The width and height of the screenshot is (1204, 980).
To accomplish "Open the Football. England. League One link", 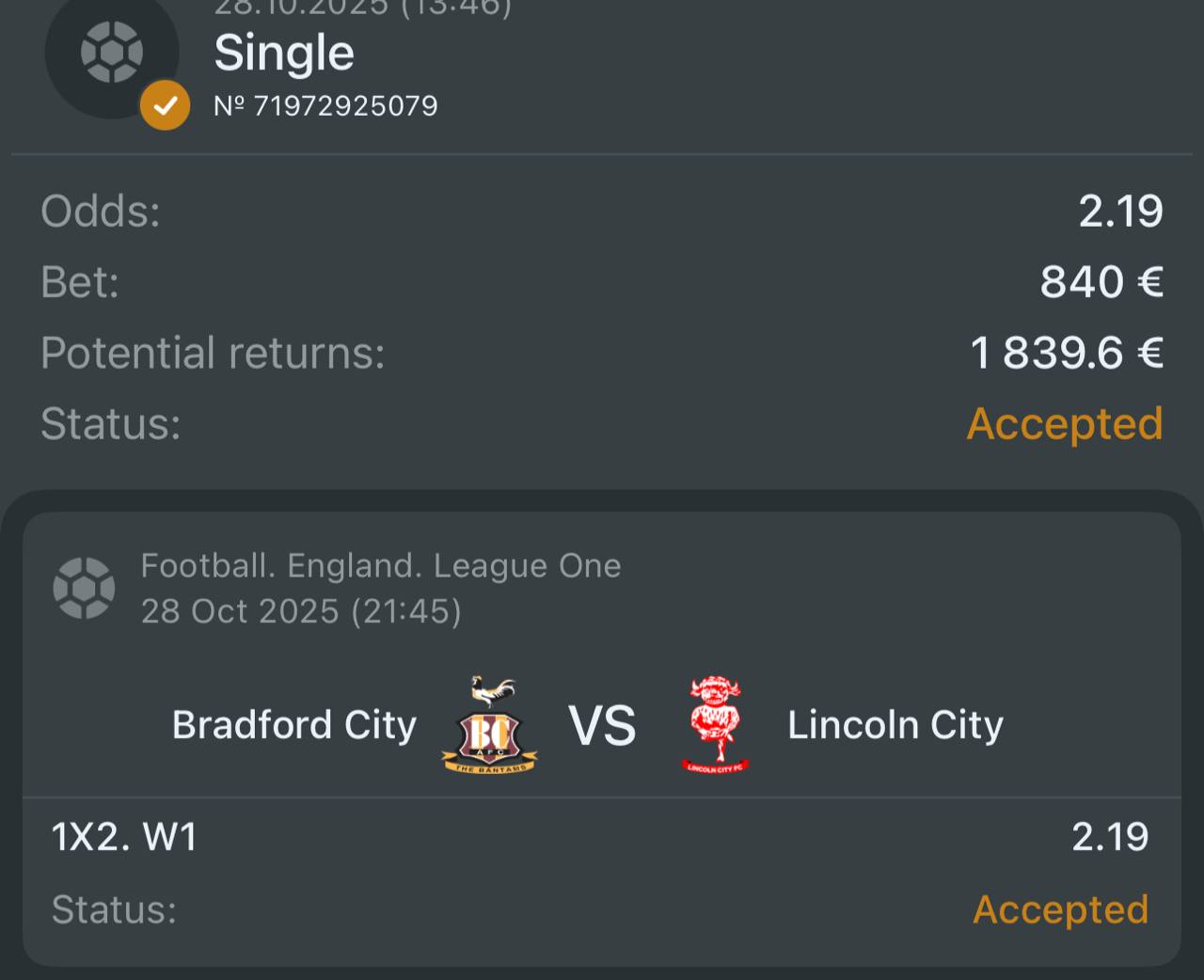I will (x=381, y=565).
